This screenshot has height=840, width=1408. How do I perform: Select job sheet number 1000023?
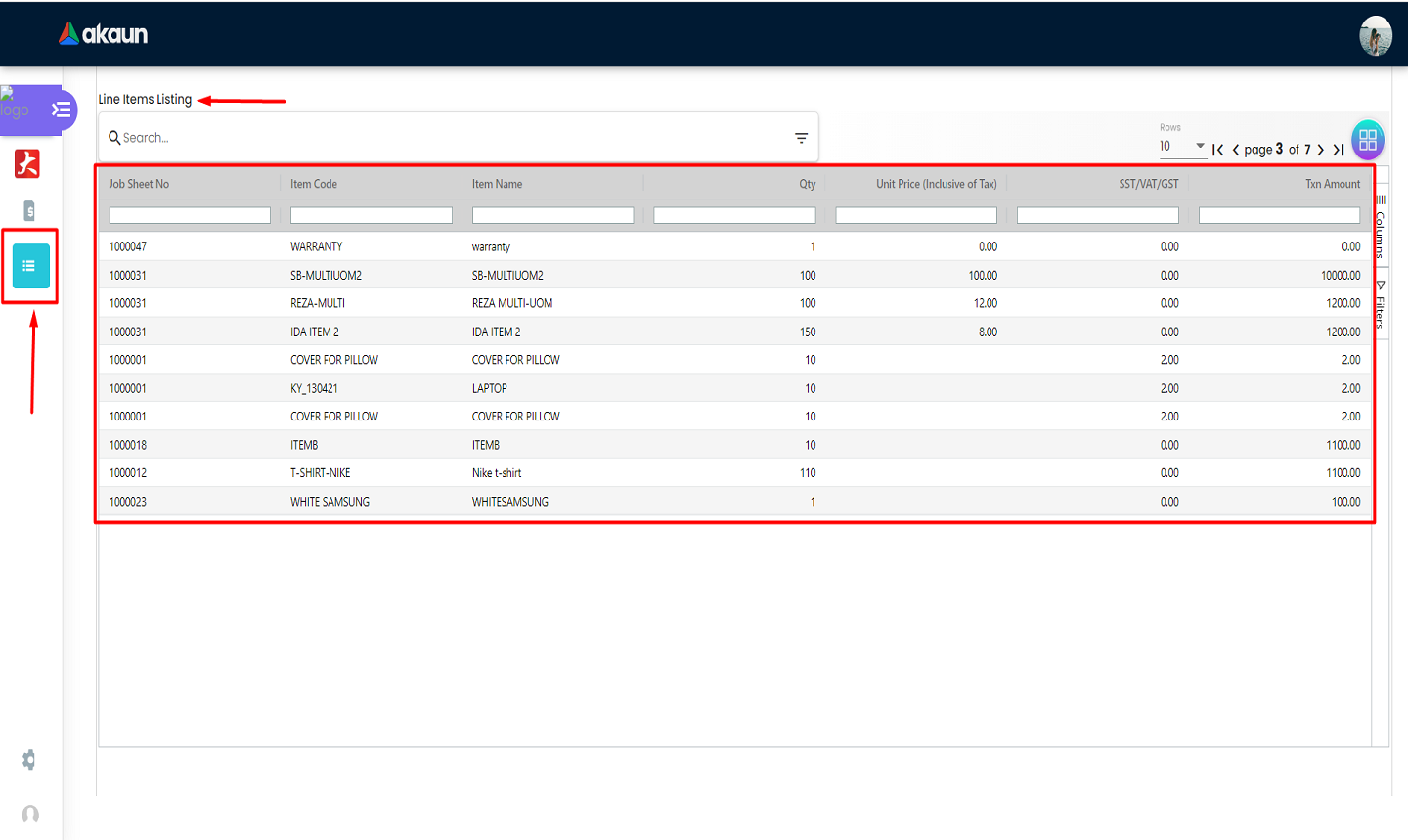tap(128, 502)
